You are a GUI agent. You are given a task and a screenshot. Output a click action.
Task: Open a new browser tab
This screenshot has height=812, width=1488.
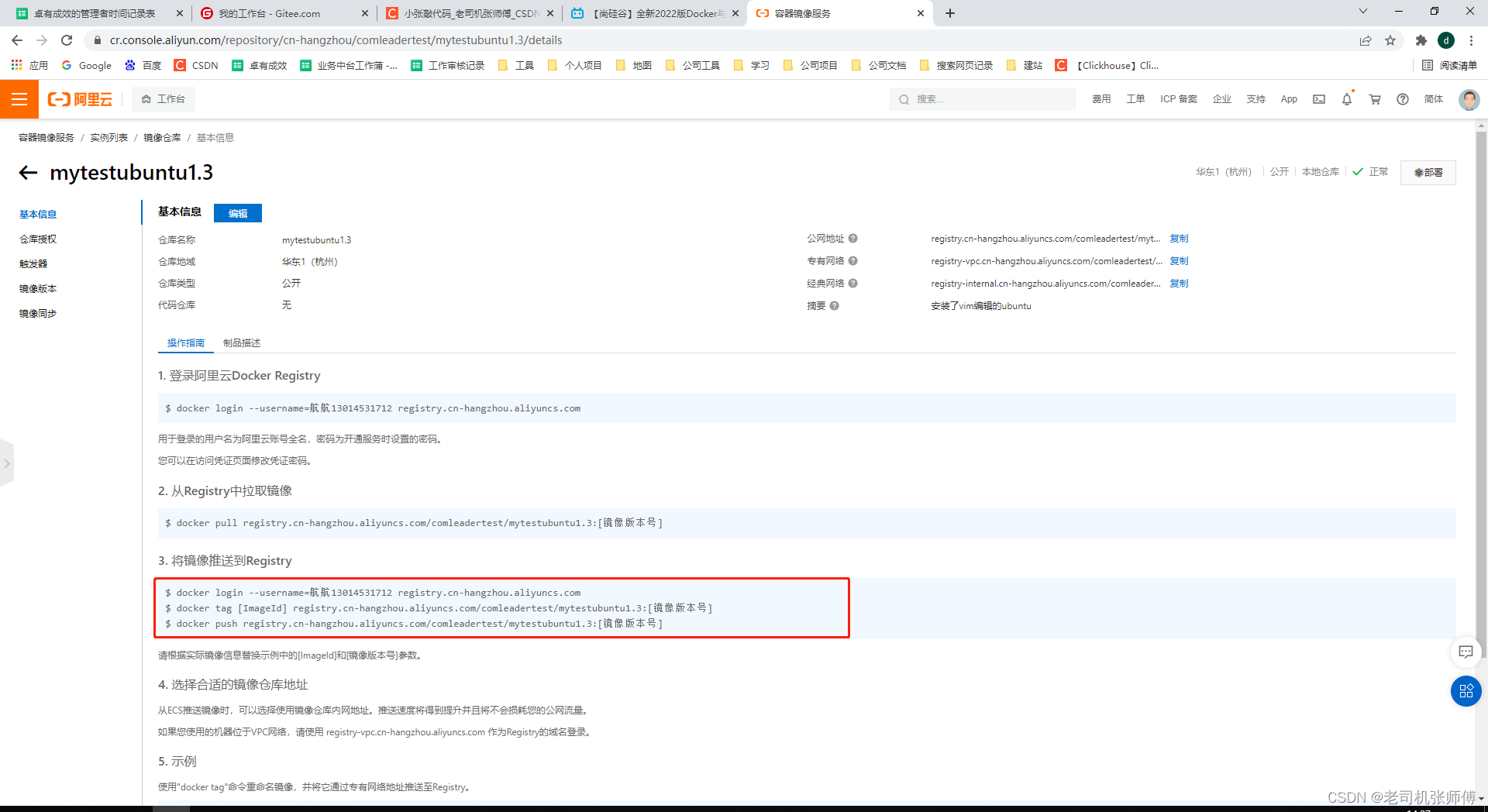point(950,13)
